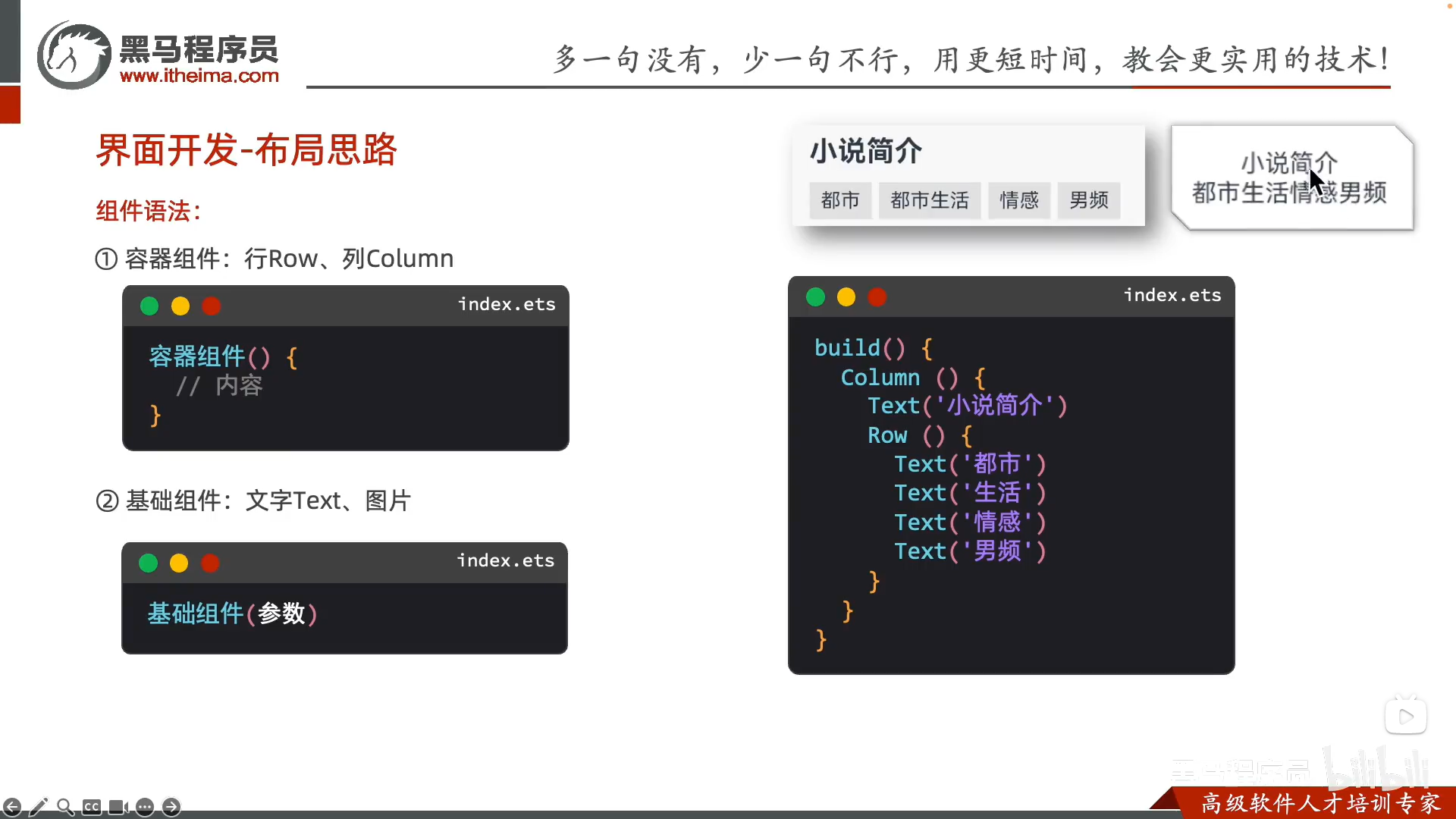The height and width of the screenshot is (819, 1456).
Task: Click the bilibili TV play icon
Action: click(x=1406, y=715)
